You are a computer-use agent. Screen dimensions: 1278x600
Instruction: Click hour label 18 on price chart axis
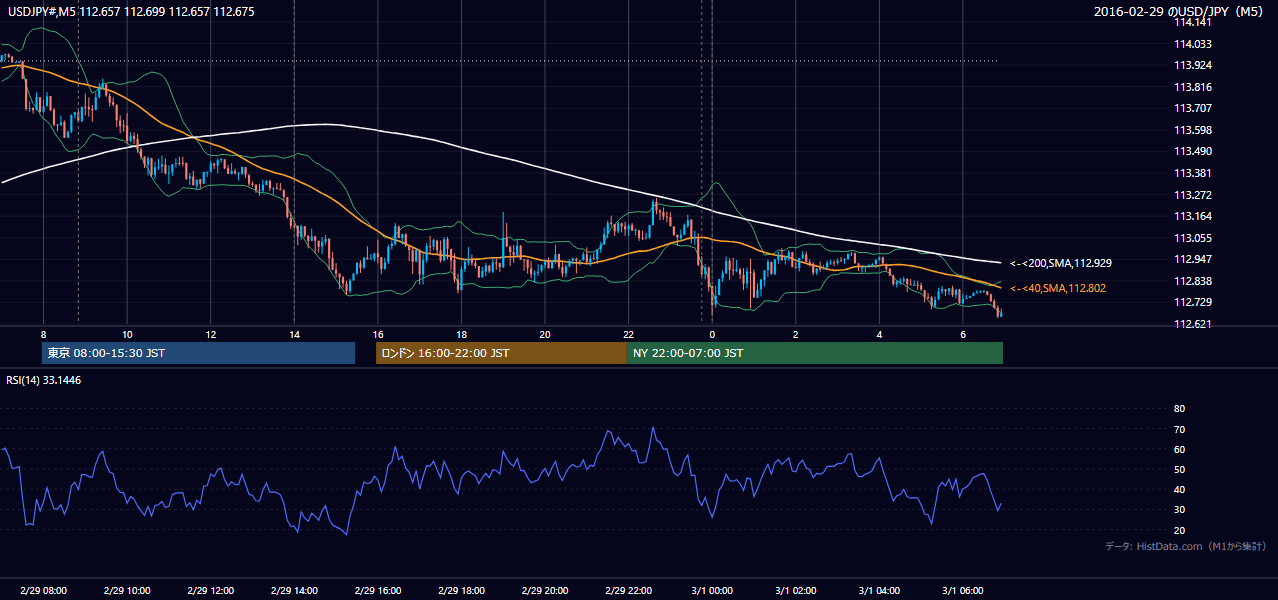click(461, 334)
